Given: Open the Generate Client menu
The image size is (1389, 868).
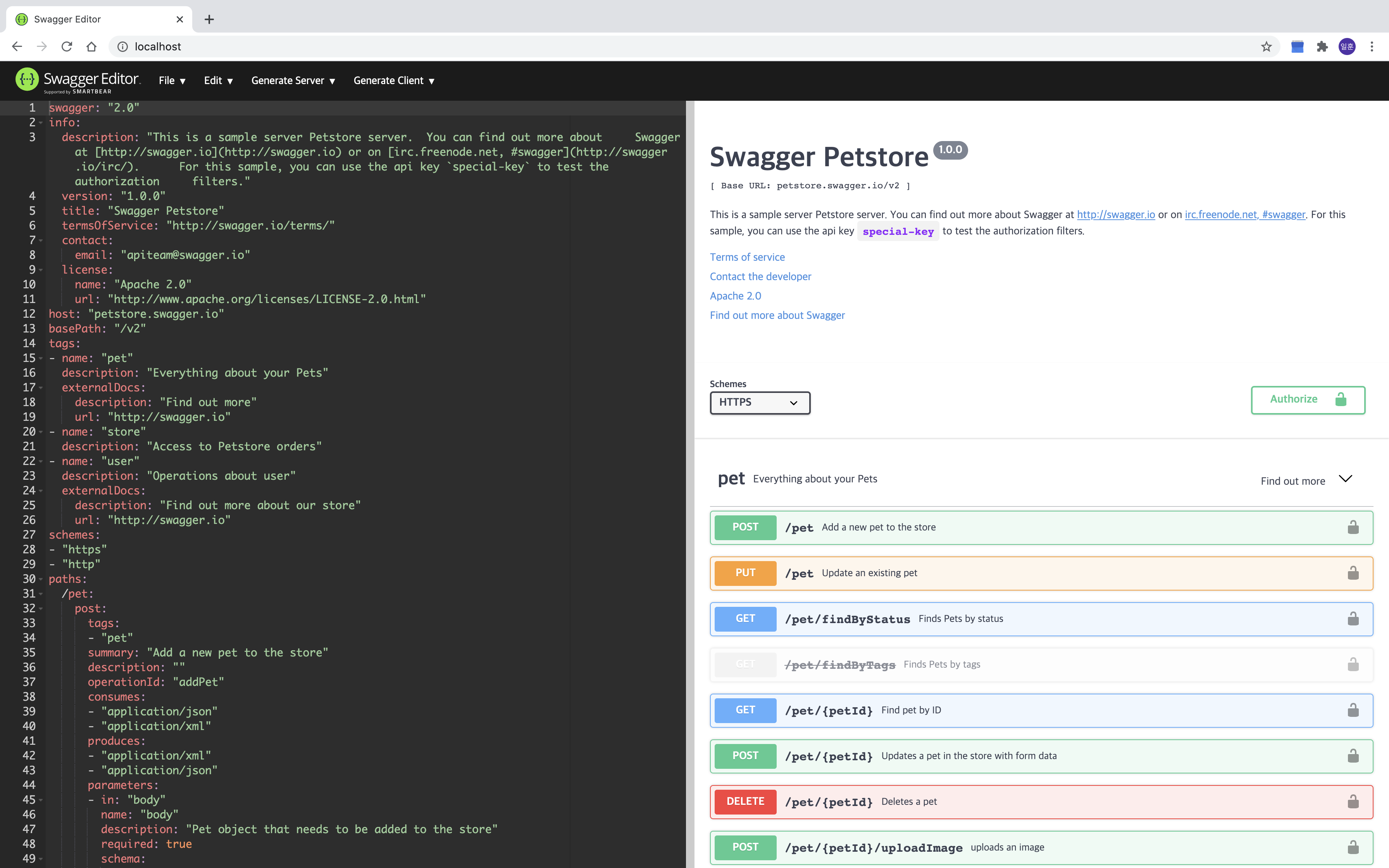Looking at the screenshot, I should [394, 80].
